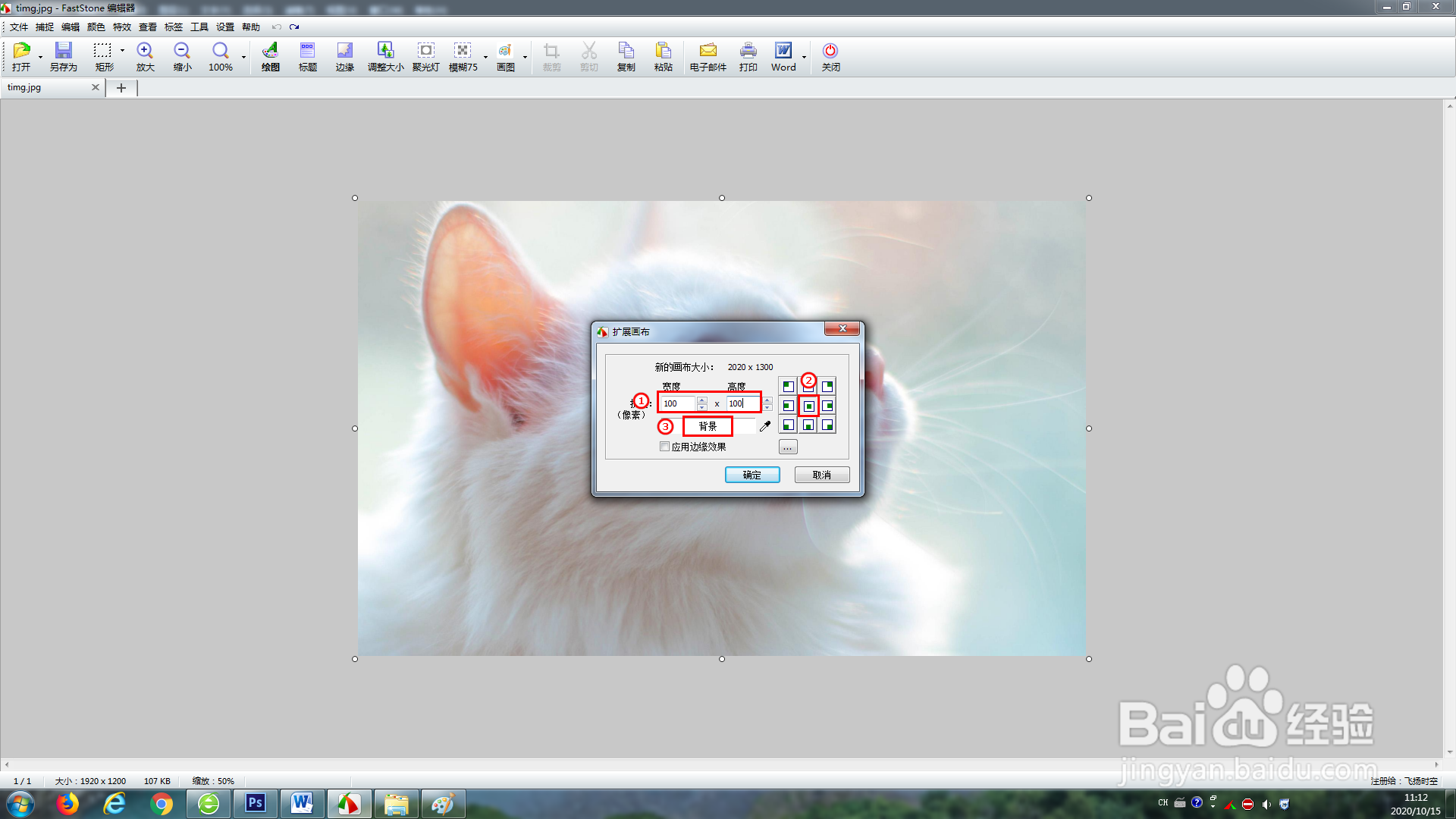This screenshot has width=1456, height=819.
Task: Click the 取消 (Cancel) button
Action: (821, 475)
